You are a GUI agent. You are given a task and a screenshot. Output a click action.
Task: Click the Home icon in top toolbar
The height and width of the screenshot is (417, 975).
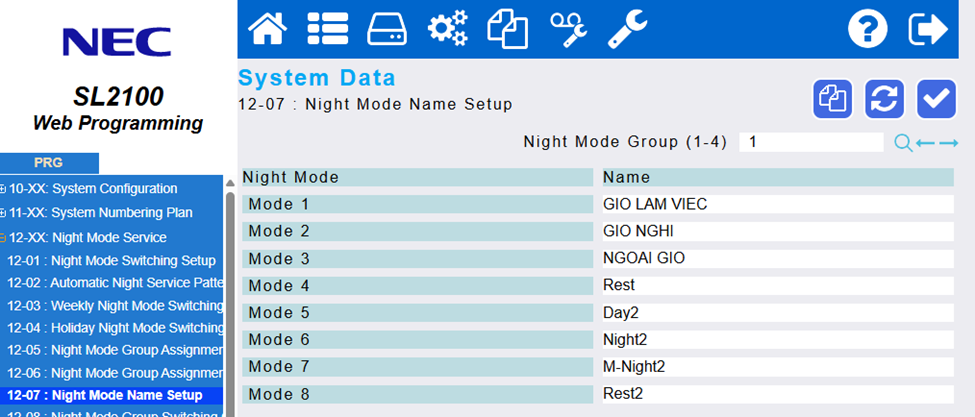click(267, 29)
